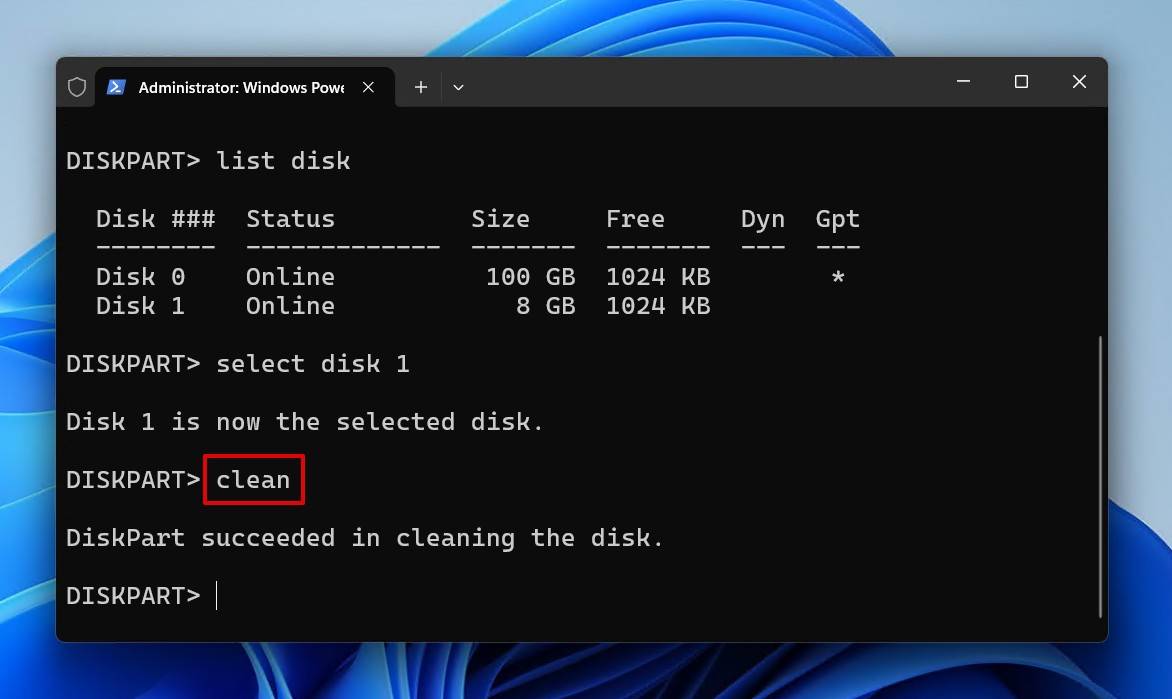Click the Disk 0 entry in the disk list
The height and width of the screenshot is (699, 1172).
pos(139,276)
